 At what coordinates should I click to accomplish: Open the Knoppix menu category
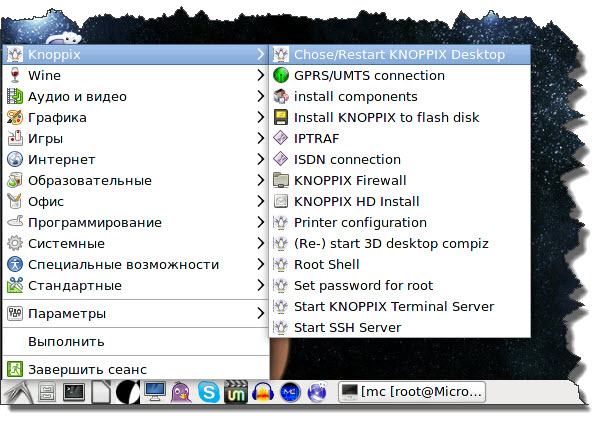[135, 55]
